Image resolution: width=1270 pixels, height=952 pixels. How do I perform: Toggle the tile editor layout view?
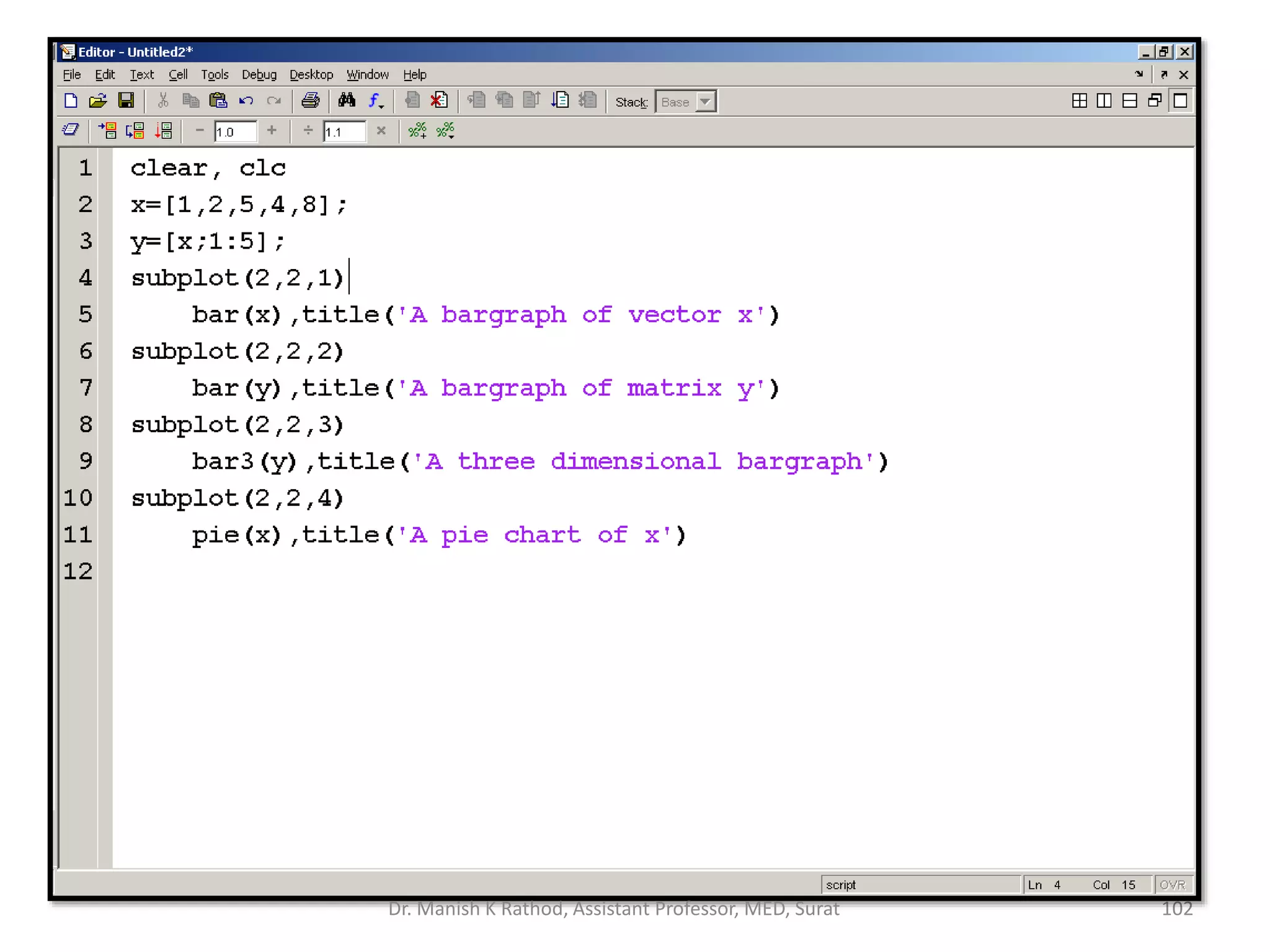(x=1079, y=101)
